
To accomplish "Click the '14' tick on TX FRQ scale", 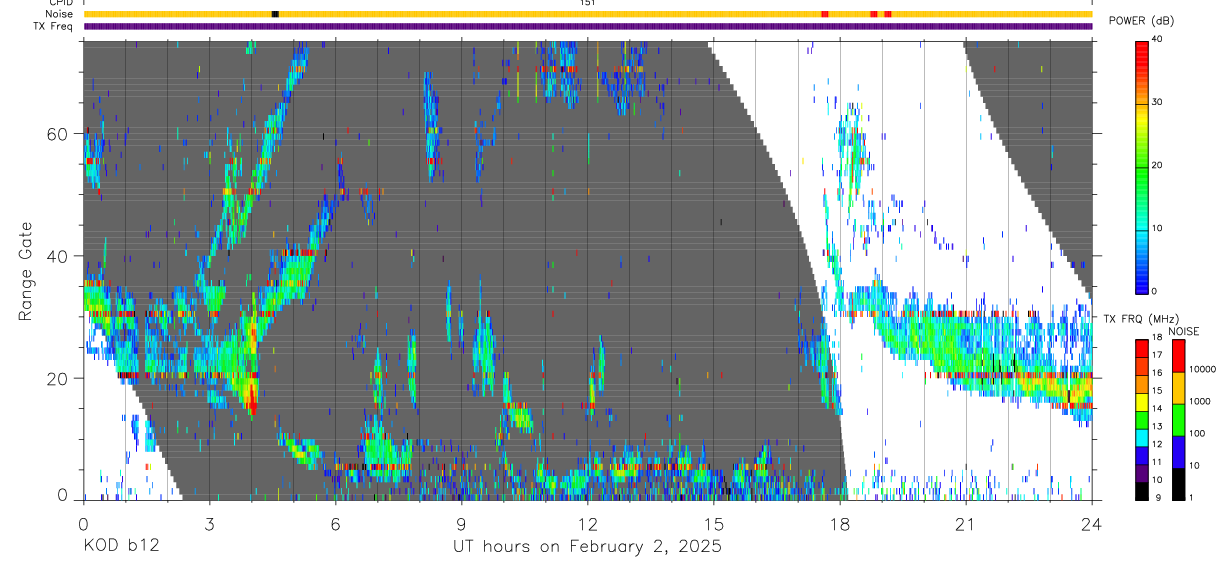I will point(1157,410).
